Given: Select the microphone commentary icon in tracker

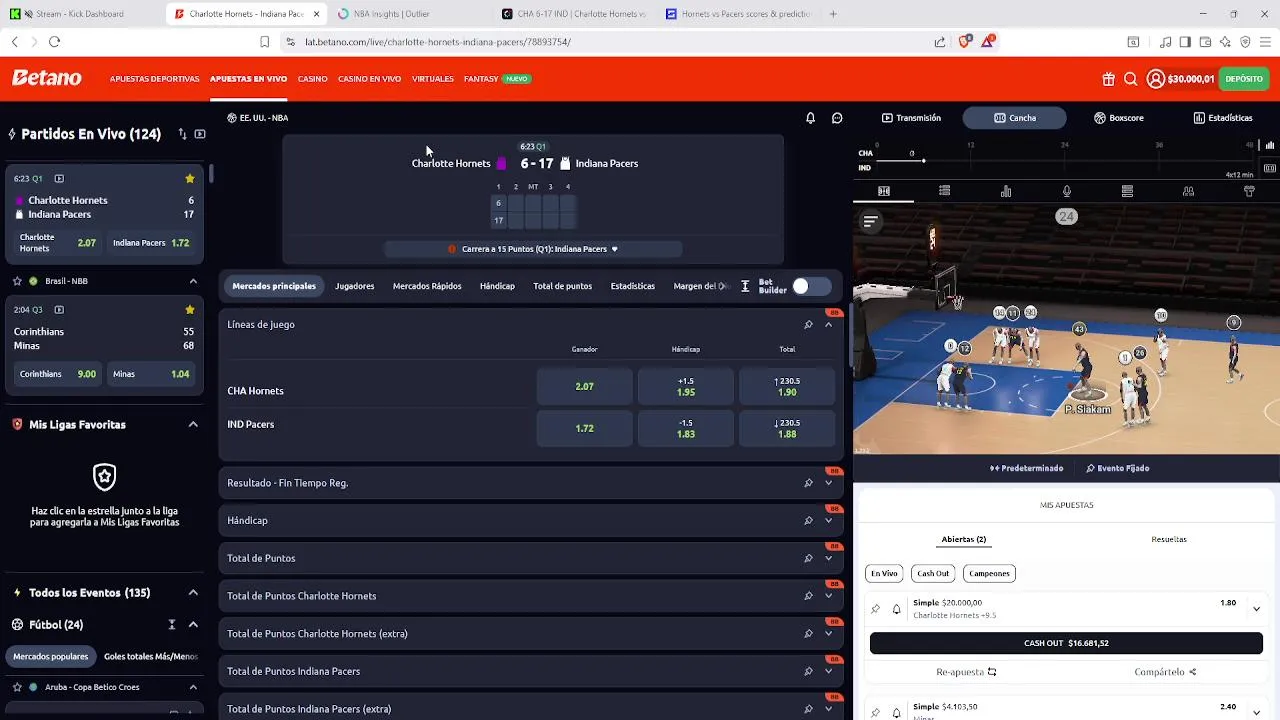Looking at the screenshot, I should click(1067, 191).
